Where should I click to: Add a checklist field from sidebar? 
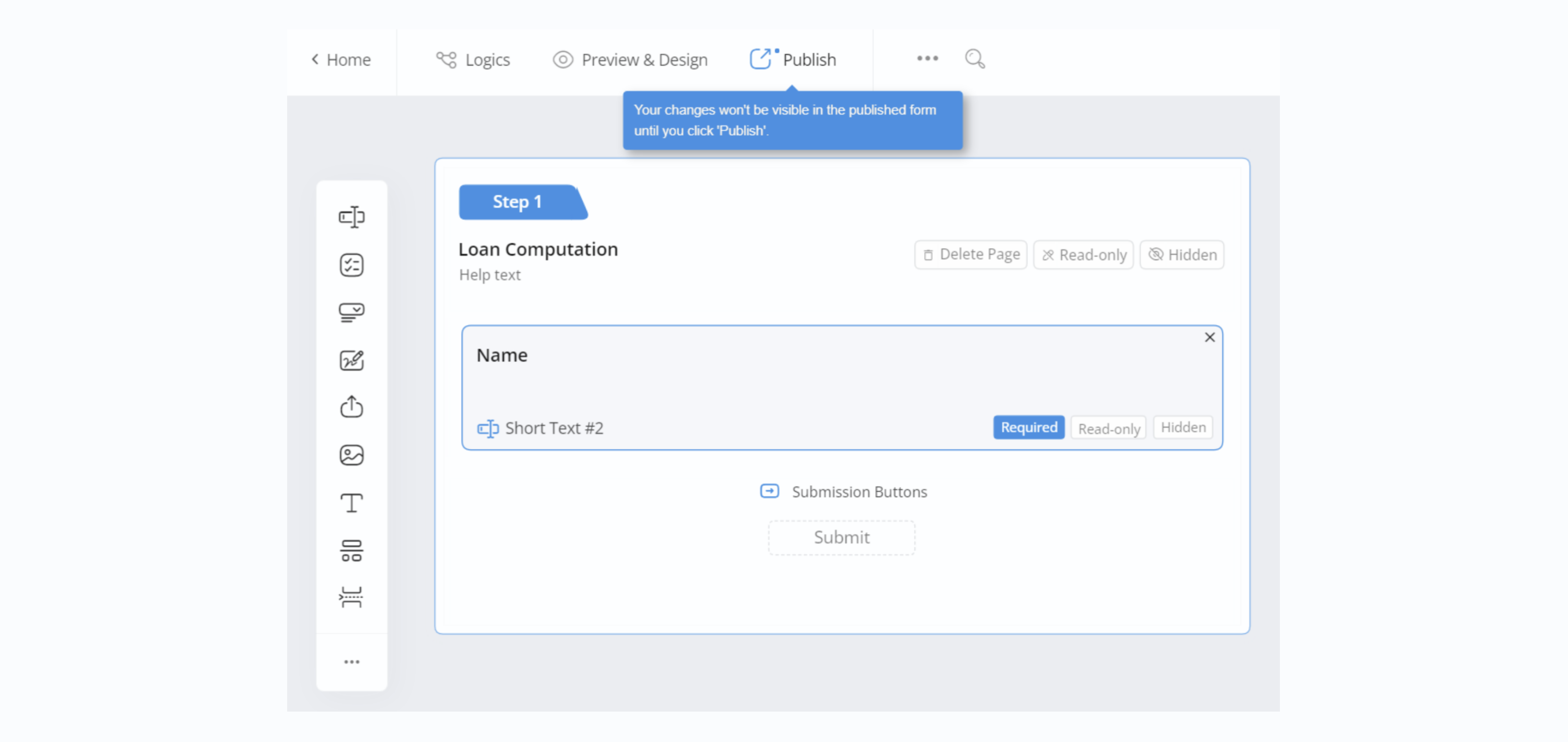[351, 265]
